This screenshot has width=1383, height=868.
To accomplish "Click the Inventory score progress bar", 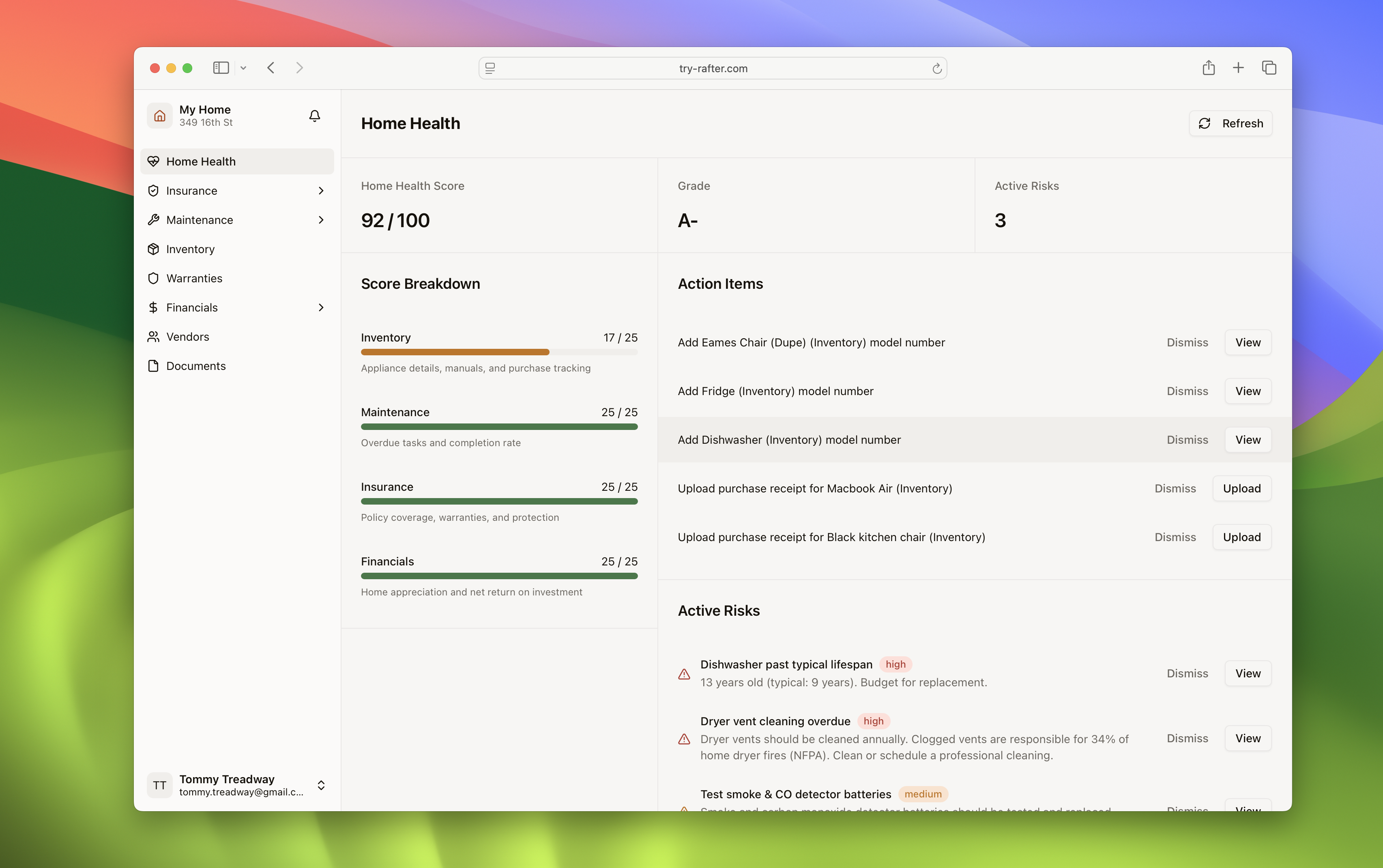I will tap(499, 352).
